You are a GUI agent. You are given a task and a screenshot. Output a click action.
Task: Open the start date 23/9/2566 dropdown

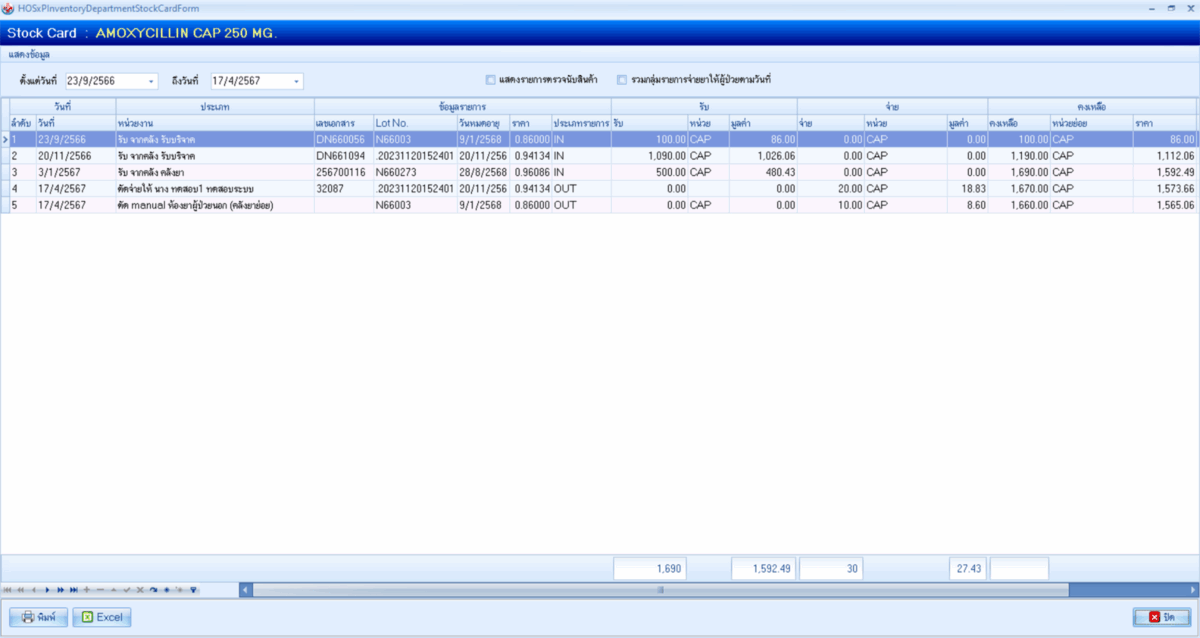151,81
